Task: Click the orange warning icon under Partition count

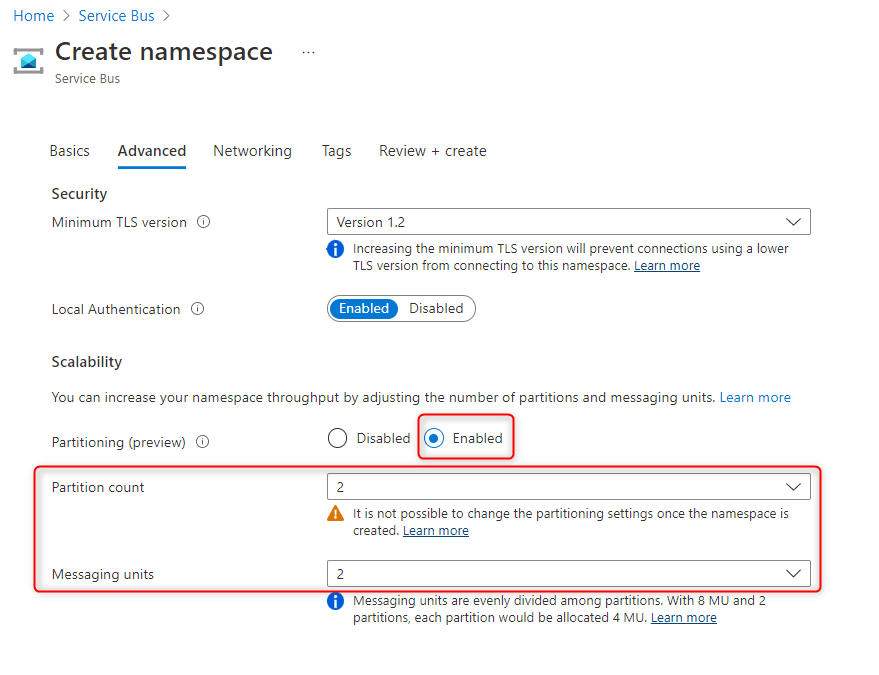Action: pos(336,514)
